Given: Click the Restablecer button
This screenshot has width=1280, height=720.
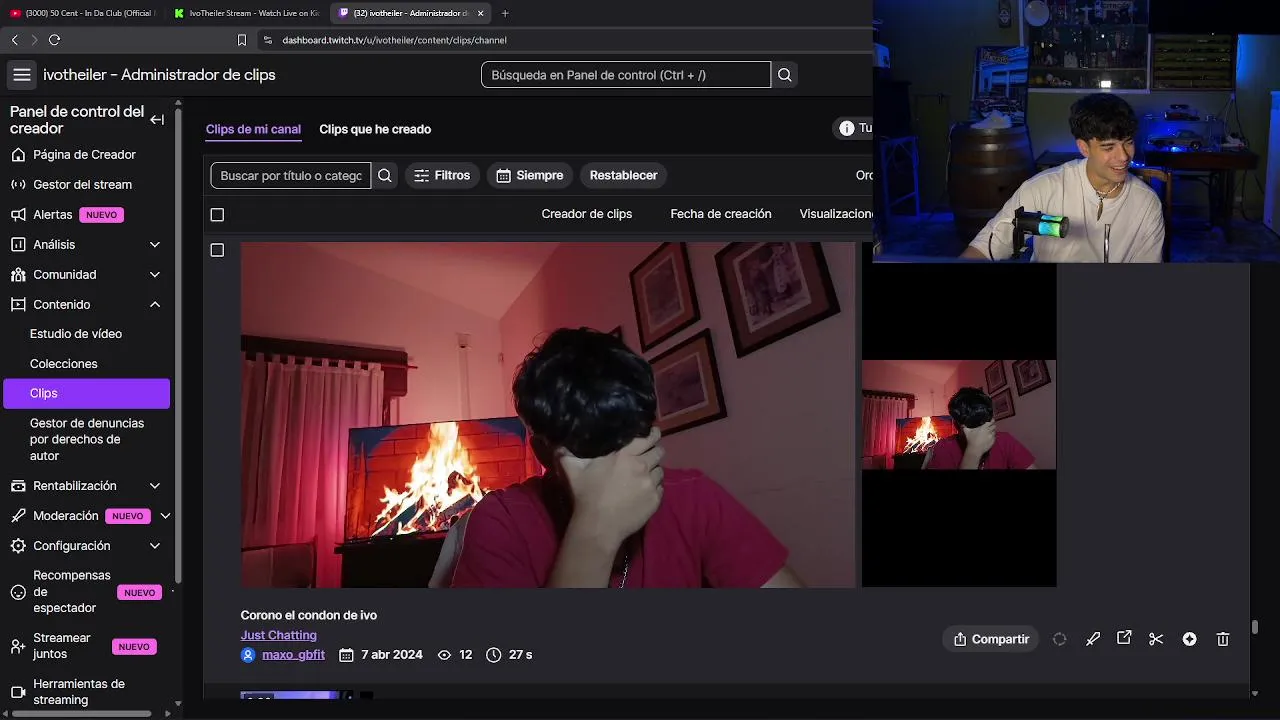Looking at the screenshot, I should click(623, 175).
